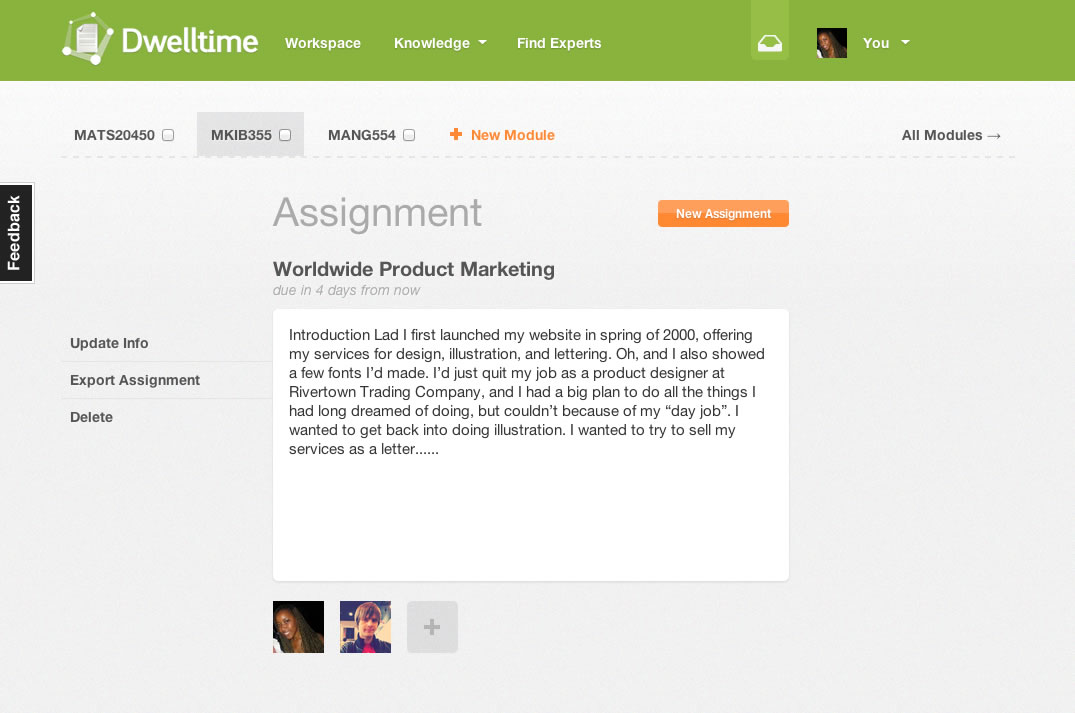Switch to the Workspace menu
This screenshot has height=713, width=1075.
[x=322, y=43]
